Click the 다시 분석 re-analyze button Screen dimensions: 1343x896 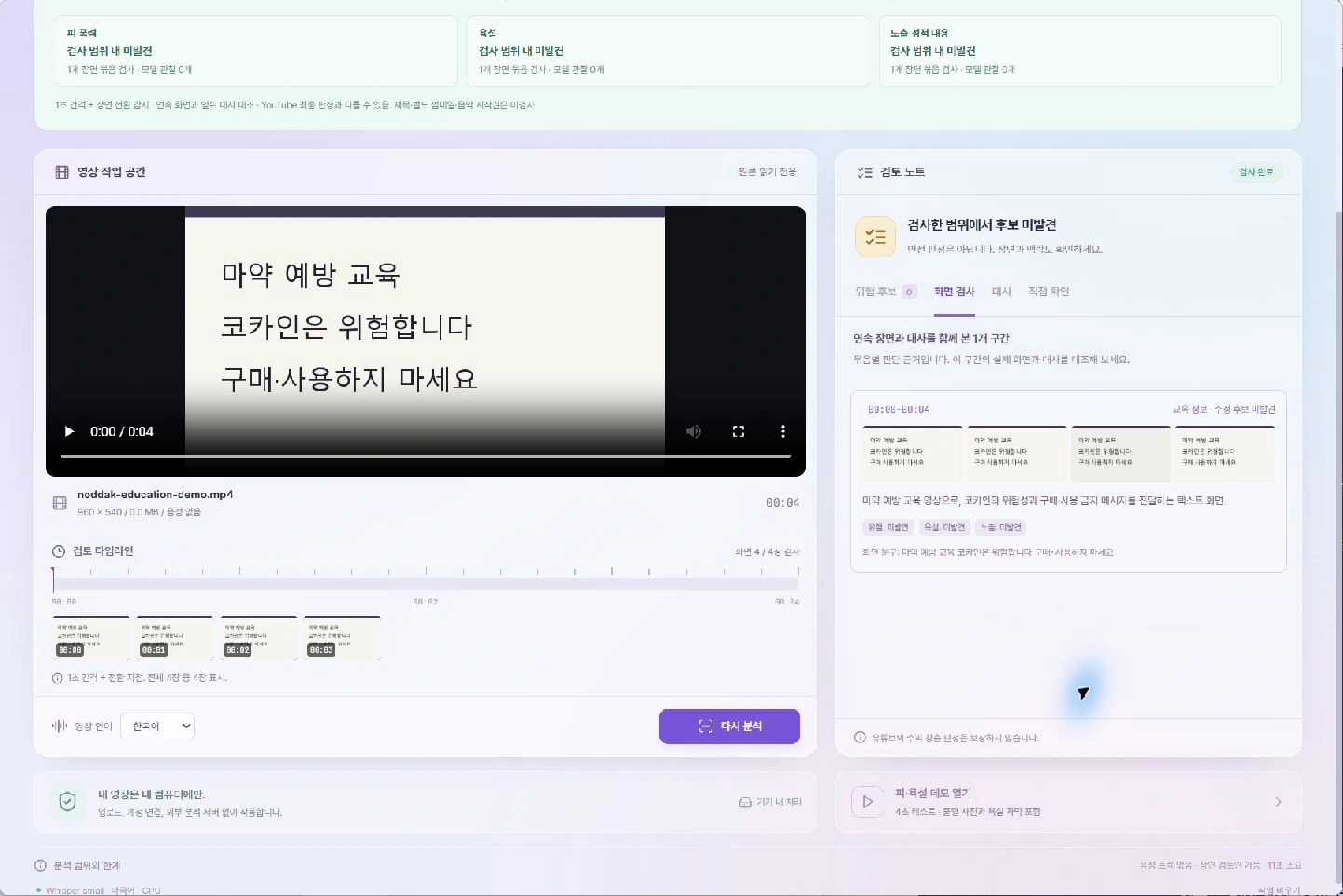(x=729, y=726)
